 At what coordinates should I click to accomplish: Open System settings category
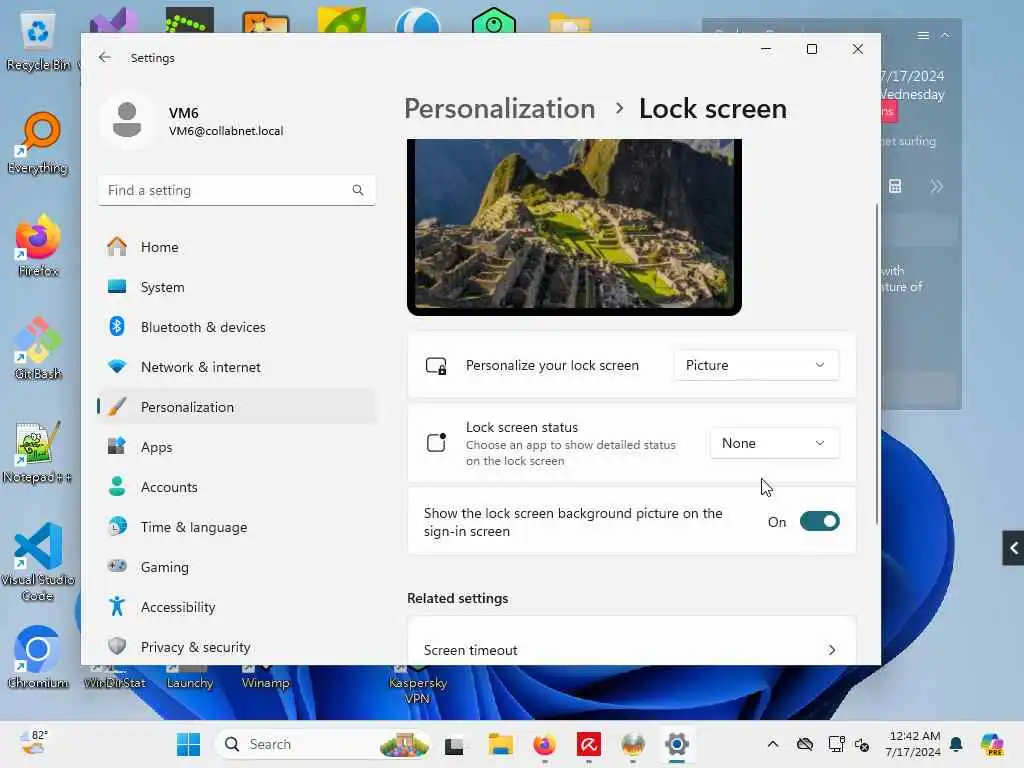(236, 287)
